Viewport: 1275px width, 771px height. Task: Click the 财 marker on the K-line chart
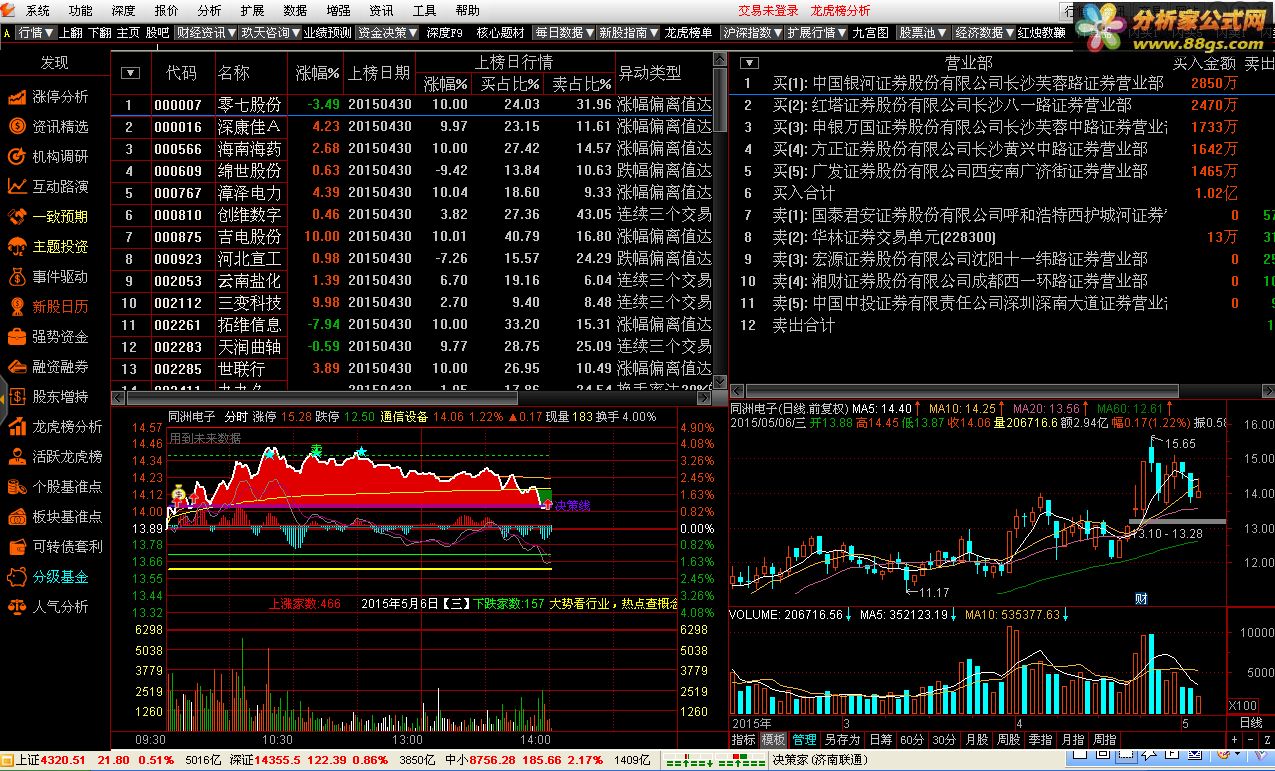pyautogui.click(x=1141, y=599)
